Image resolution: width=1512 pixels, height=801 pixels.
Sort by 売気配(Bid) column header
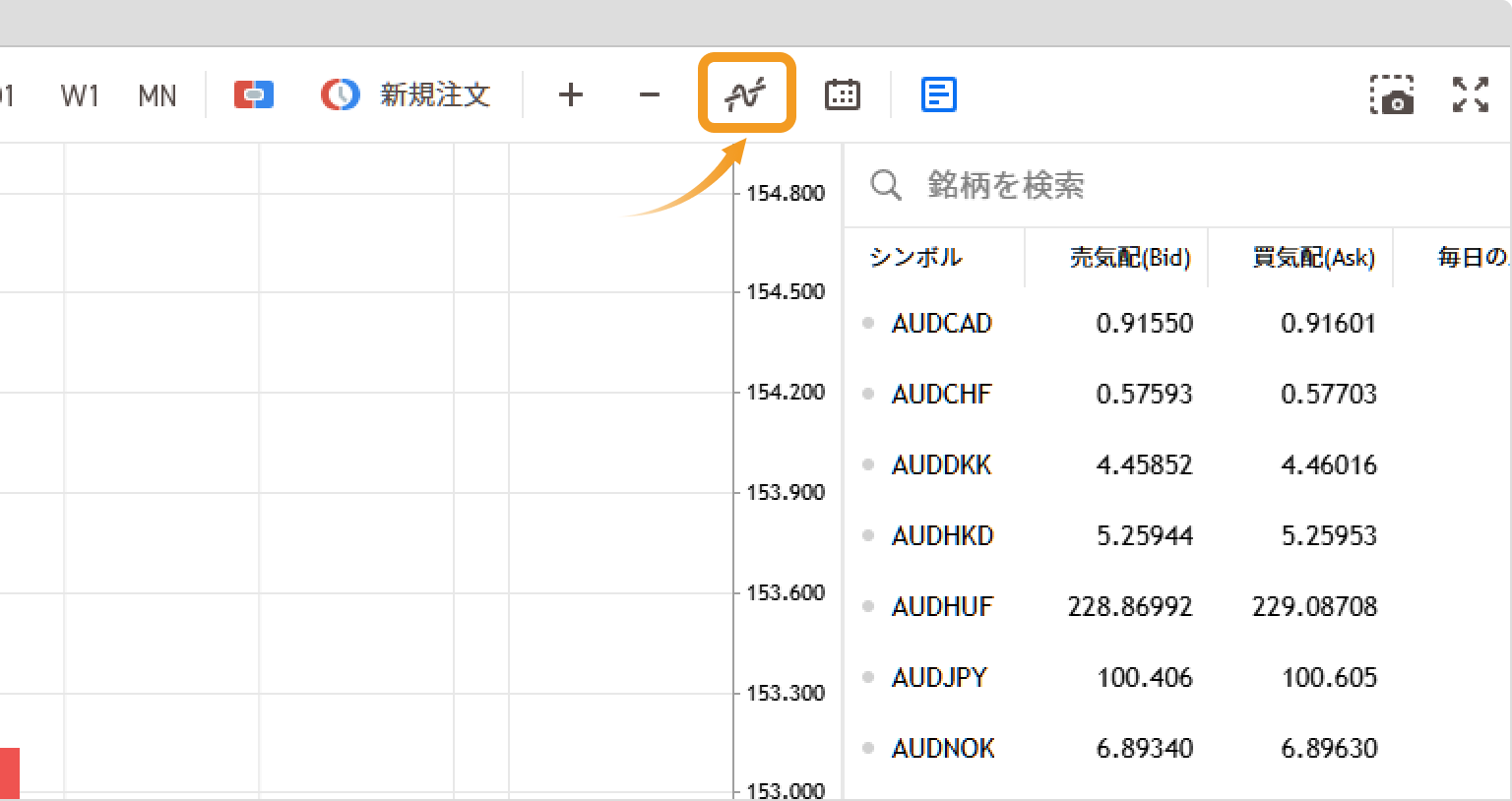click(1130, 258)
